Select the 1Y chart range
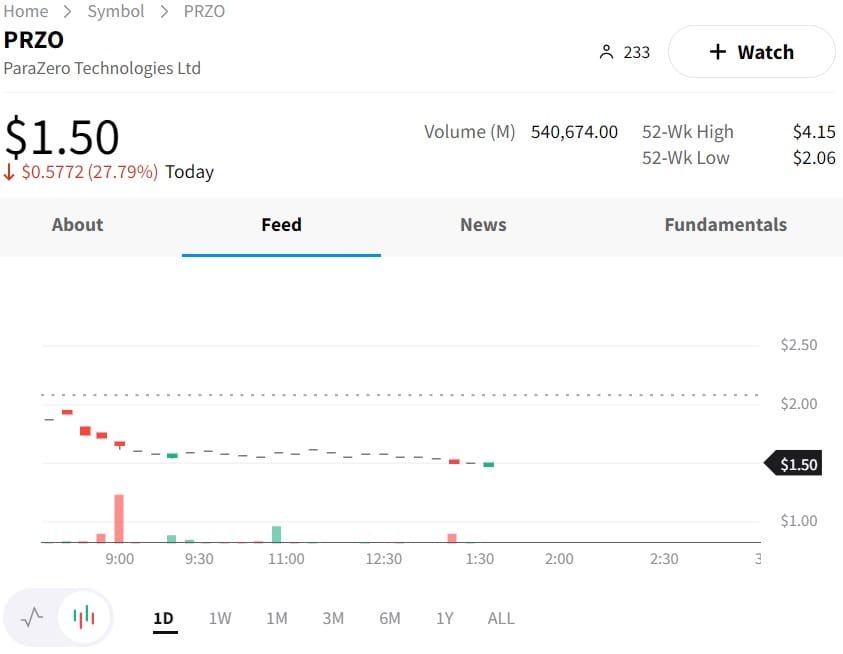The height and width of the screenshot is (654, 843). (x=445, y=618)
